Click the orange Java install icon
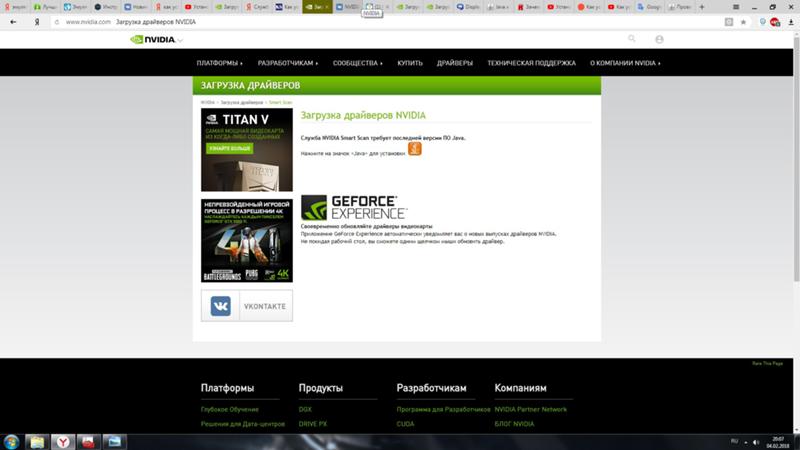This screenshot has height=450, width=800. pyautogui.click(x=414, y=148)
